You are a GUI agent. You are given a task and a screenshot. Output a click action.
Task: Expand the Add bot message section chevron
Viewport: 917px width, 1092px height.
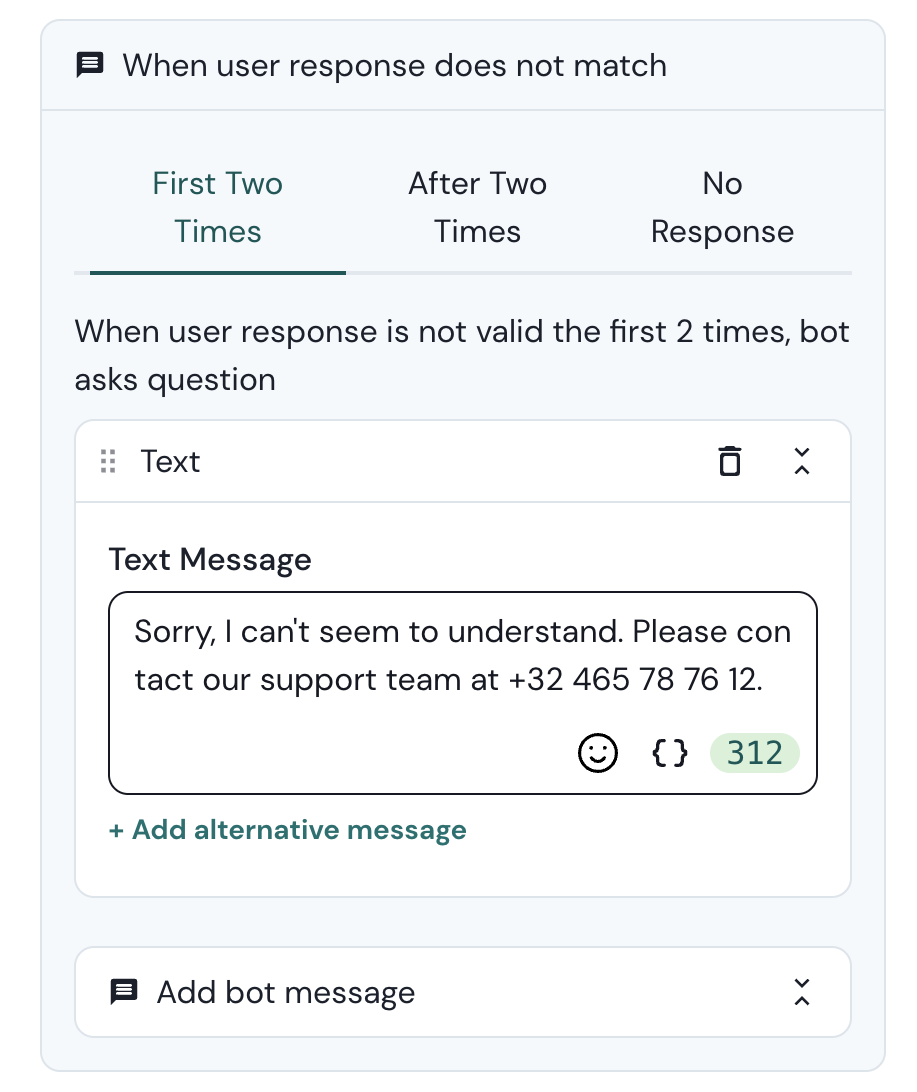point(801,992)
